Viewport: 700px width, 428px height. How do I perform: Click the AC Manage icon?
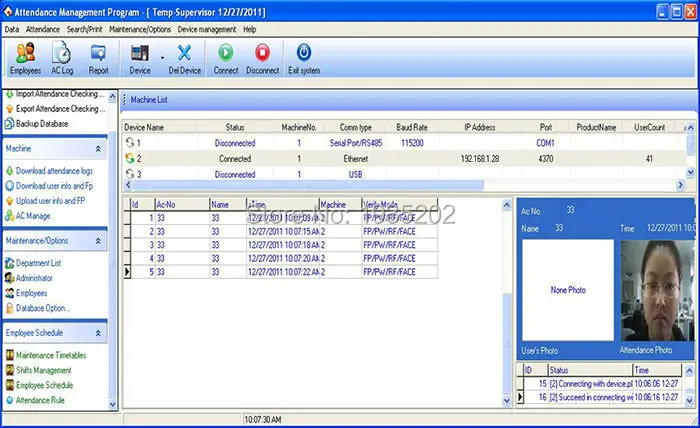(9, 216)
